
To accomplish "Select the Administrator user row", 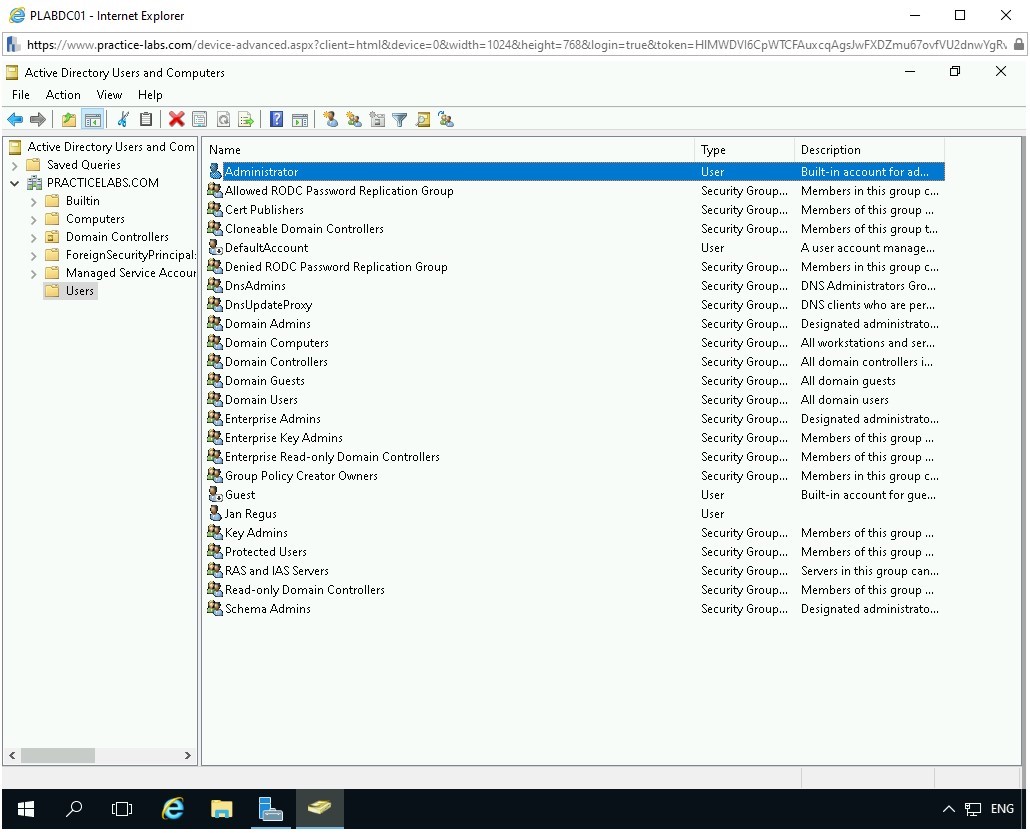I will pyautogui.click(x=575, y=171).
